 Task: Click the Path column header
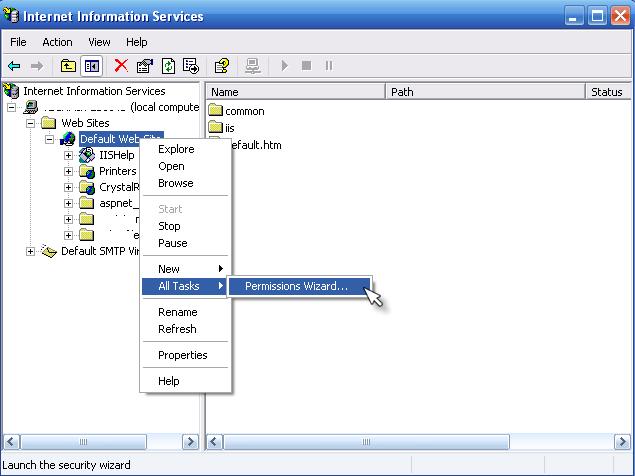coord(485,91)
